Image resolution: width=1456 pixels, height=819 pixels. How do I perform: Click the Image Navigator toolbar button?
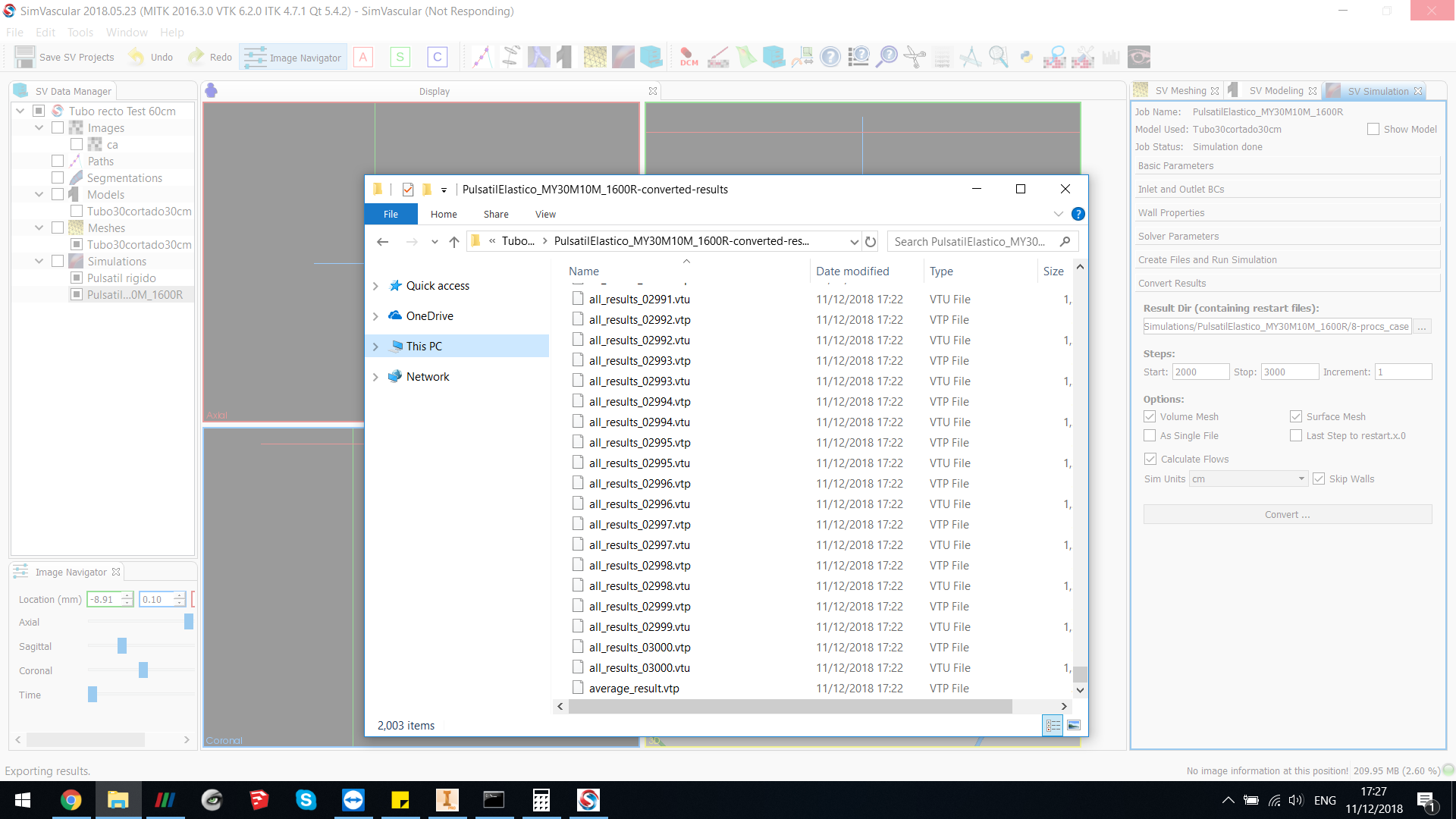coord(293,57)
